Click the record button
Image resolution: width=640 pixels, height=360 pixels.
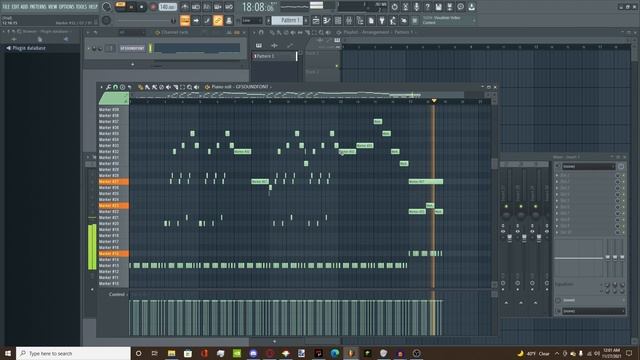tap(153, 7)
